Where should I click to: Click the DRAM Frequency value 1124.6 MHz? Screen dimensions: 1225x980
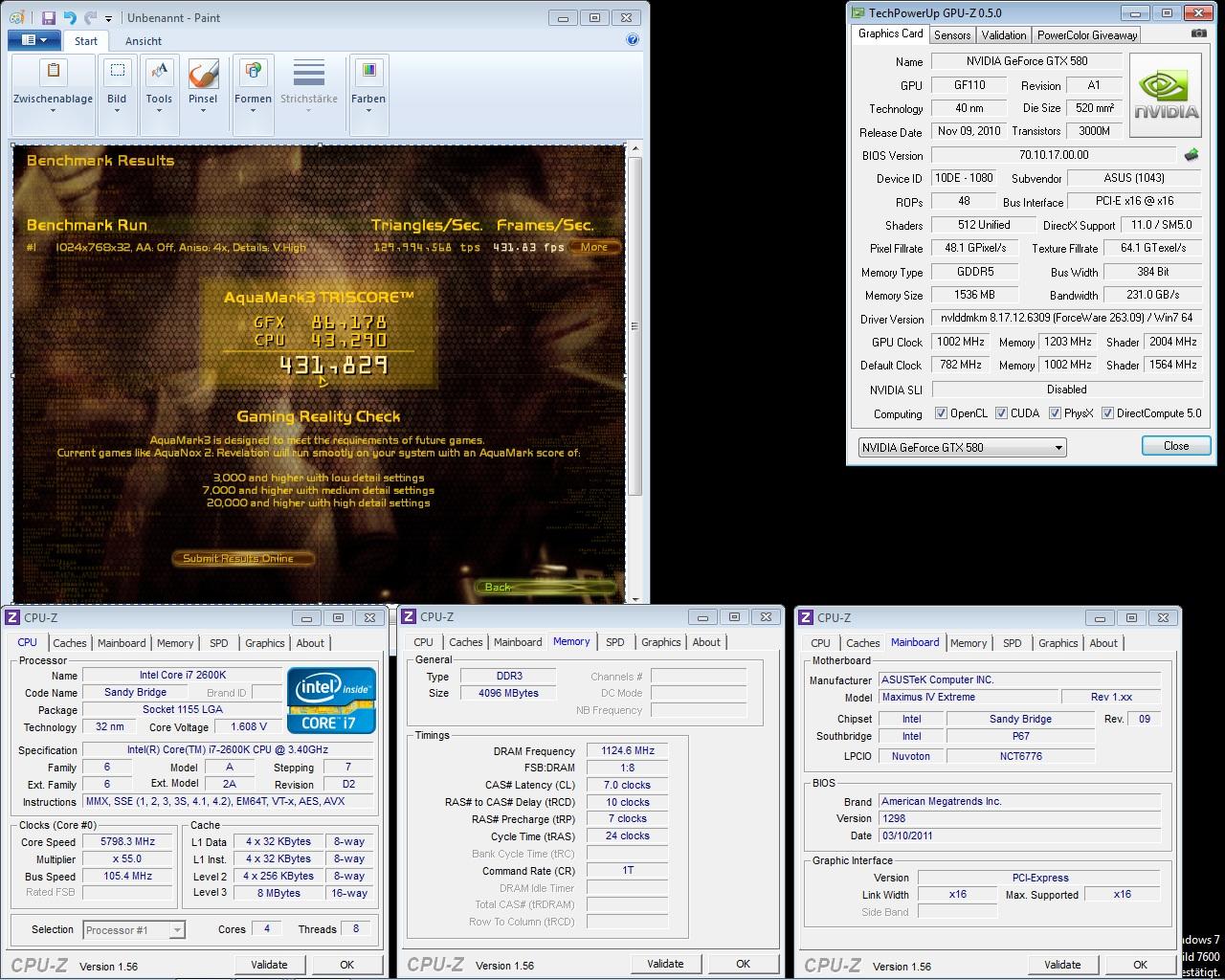(x=627, y=751)
